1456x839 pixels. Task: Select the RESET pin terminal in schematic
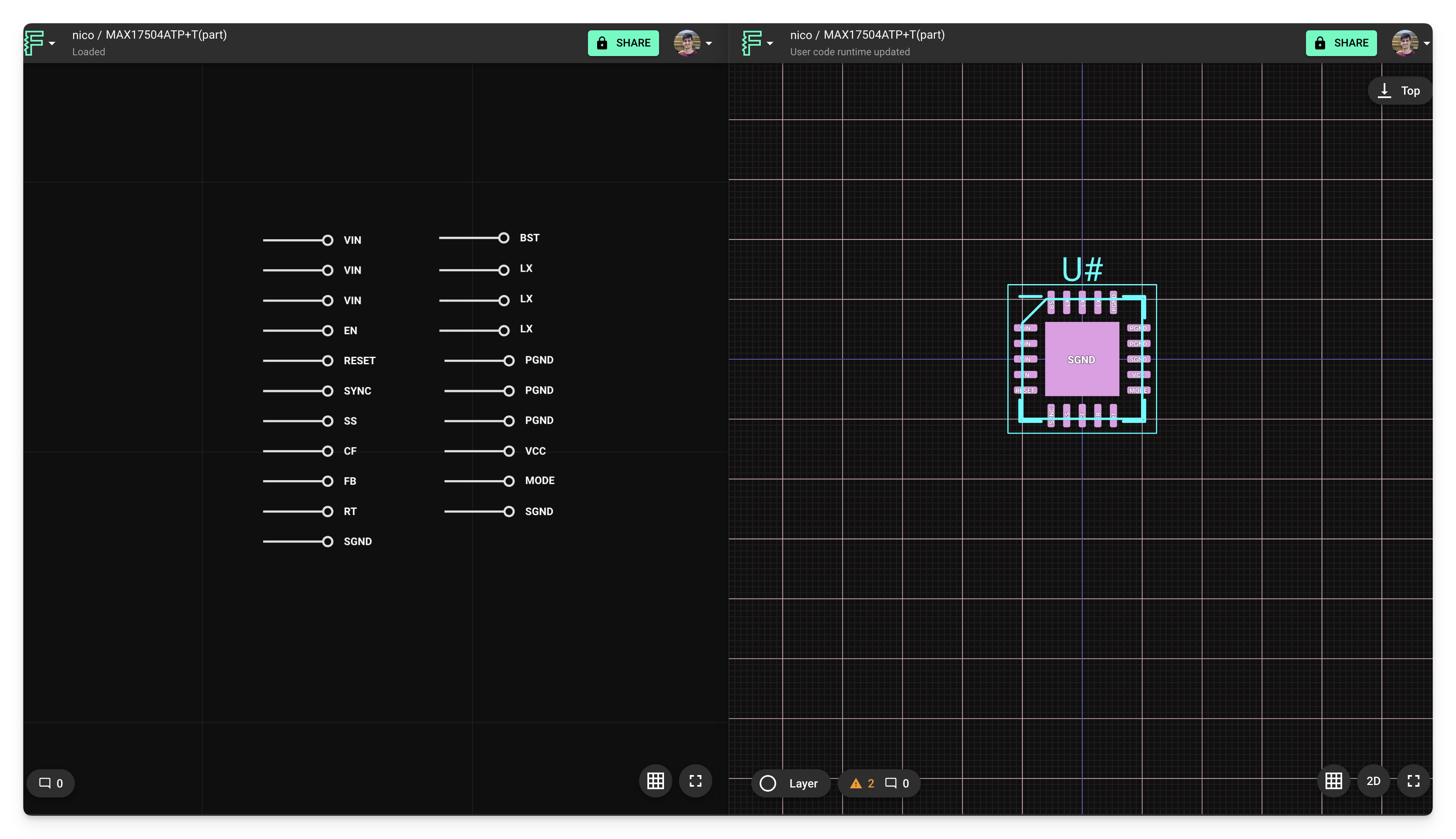[x=327, y=361]
